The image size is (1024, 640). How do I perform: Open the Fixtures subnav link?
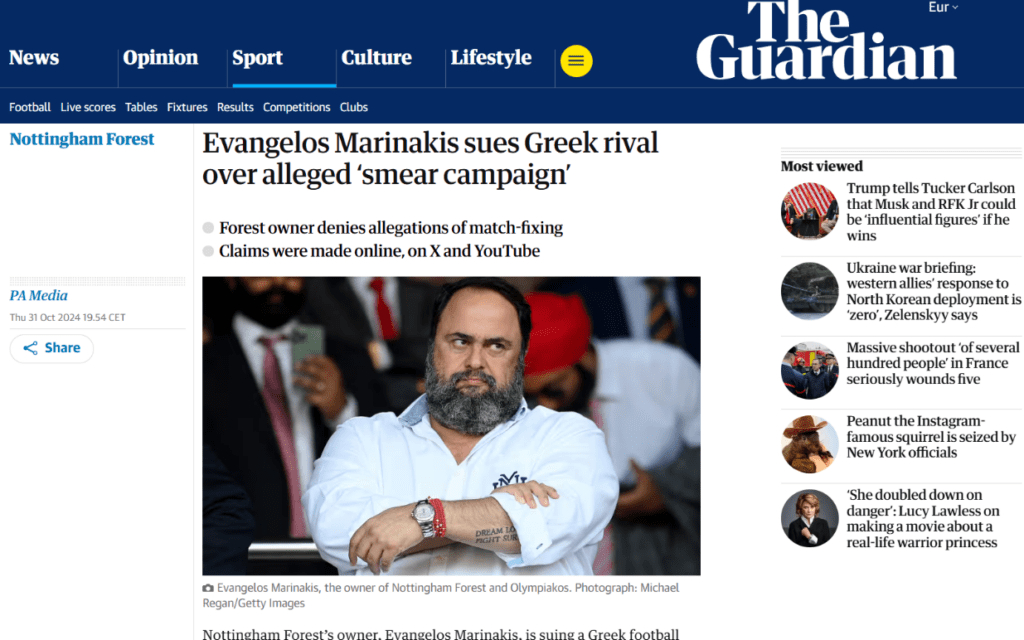(187, 107)
